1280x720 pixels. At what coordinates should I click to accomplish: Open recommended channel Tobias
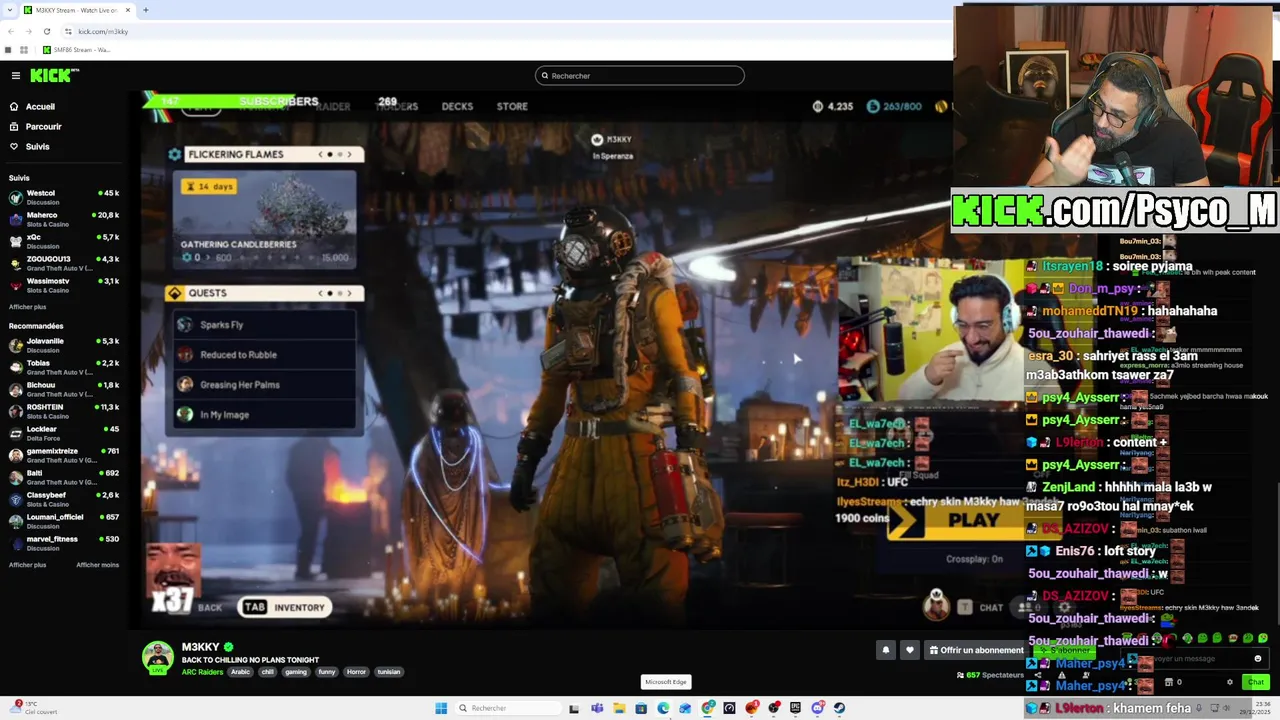coord(64,366)
